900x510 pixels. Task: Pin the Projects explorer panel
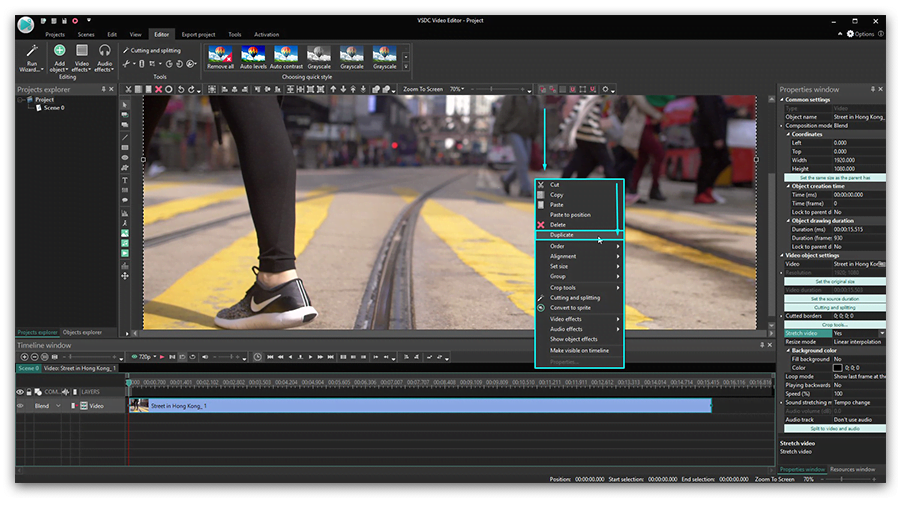coord(103,89)
